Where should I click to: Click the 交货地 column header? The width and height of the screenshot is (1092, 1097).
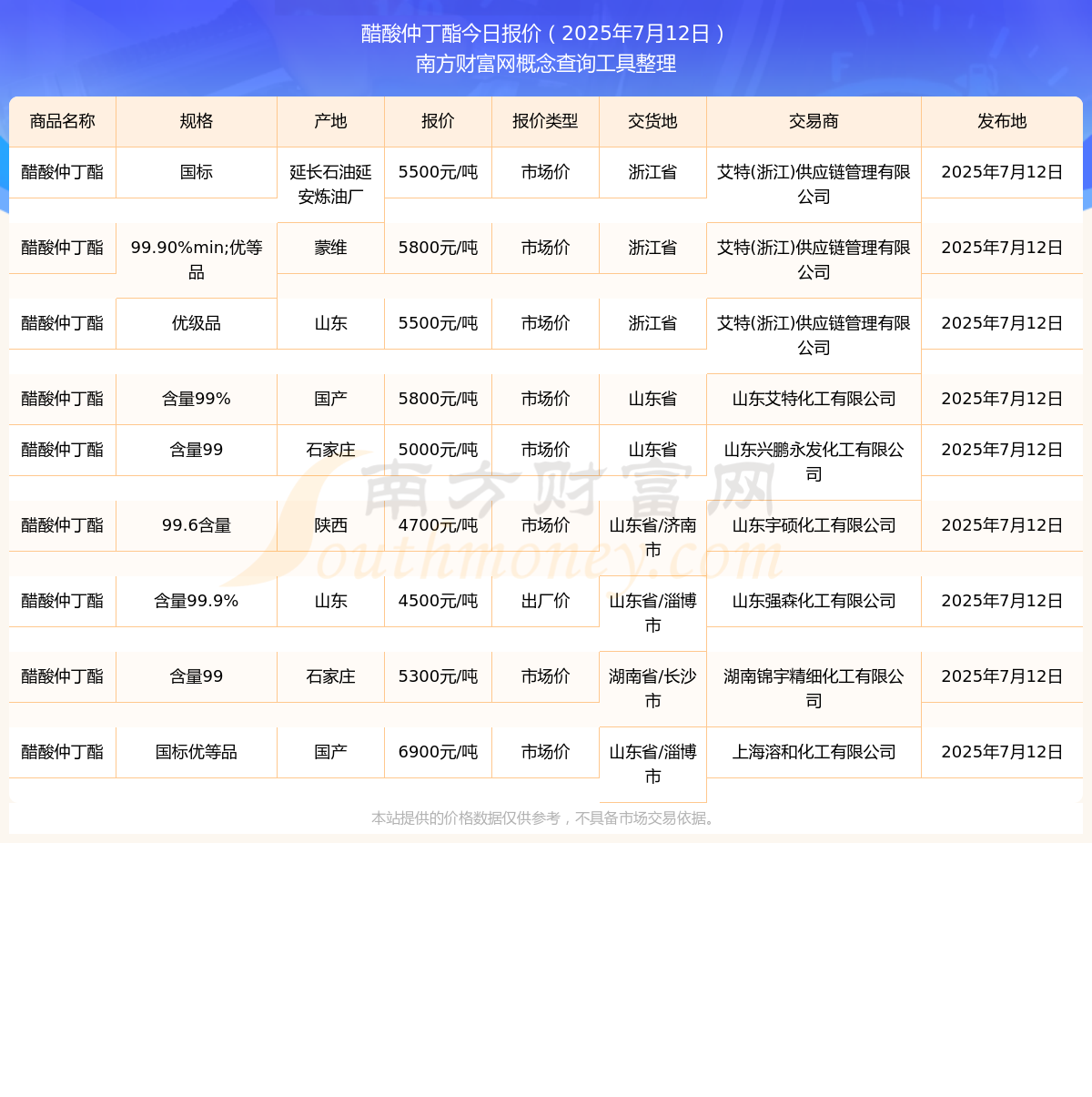pyautogui.click(x=653, y=121)
